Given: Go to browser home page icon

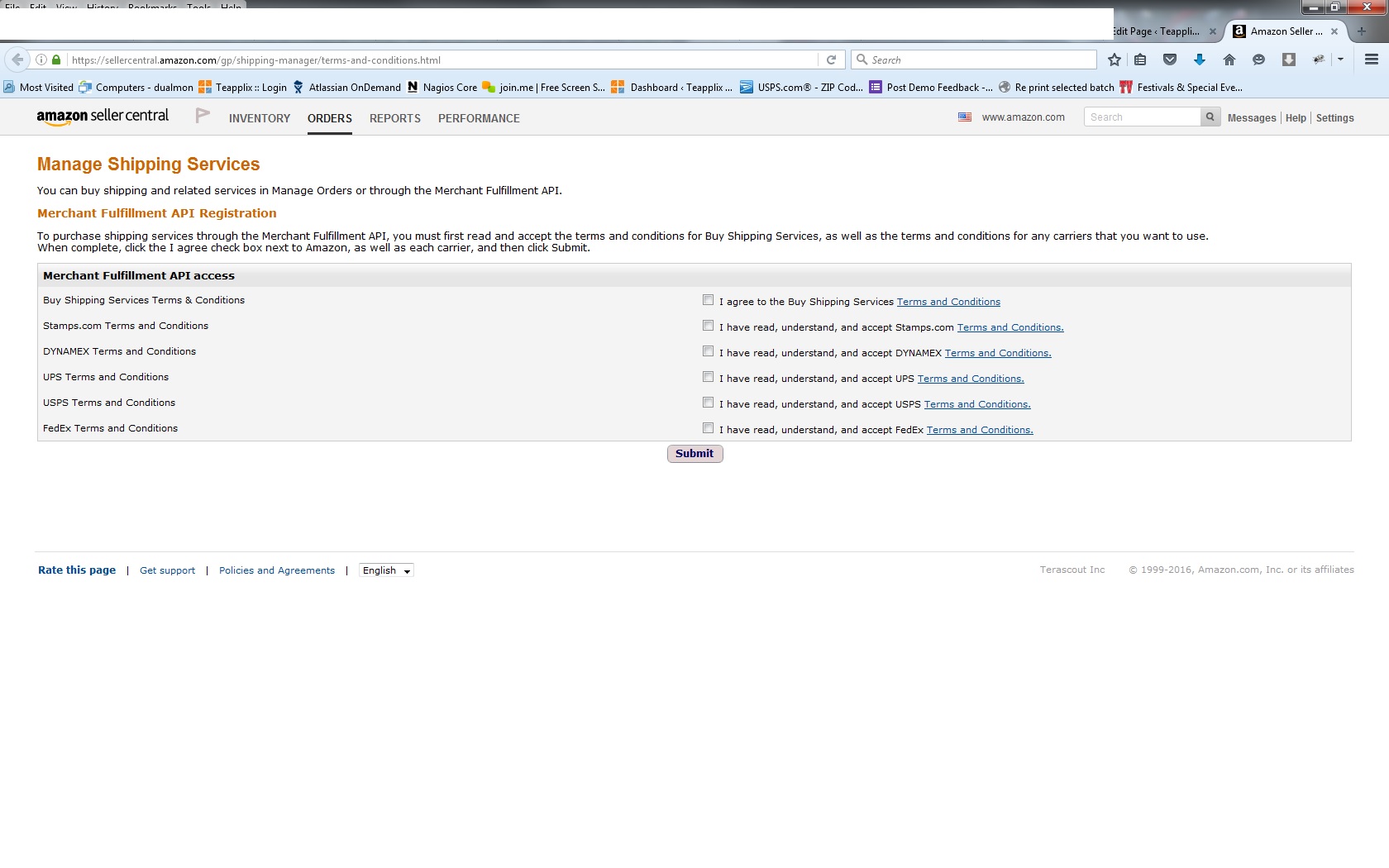Looking at the screenshot, I should [1229, 60].
